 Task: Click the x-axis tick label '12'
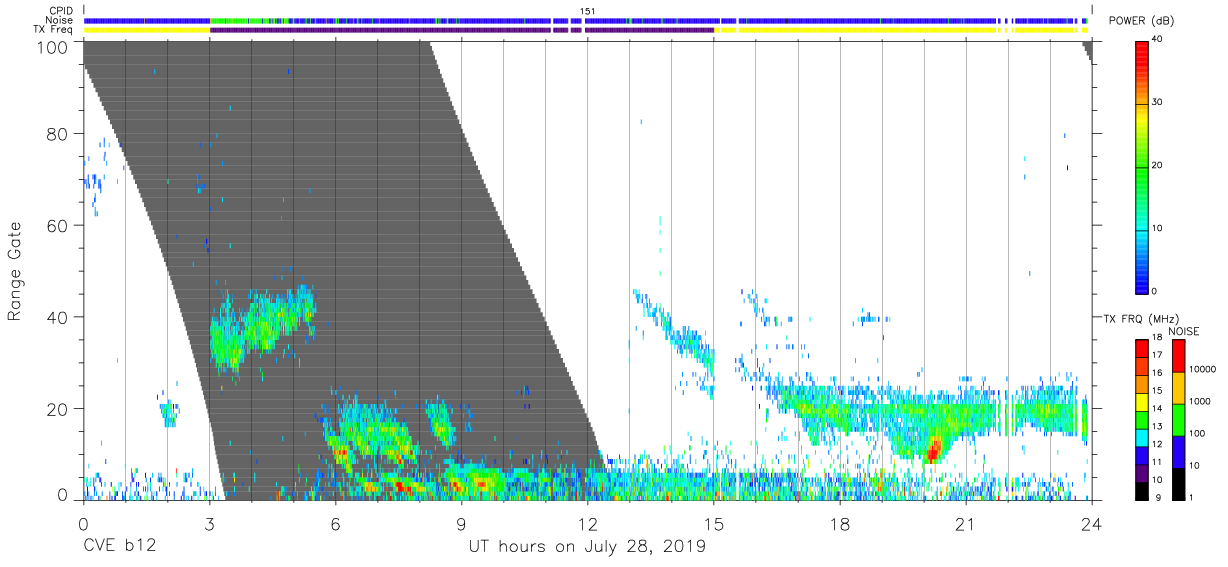pyautogui.click(x=587, y=523)
